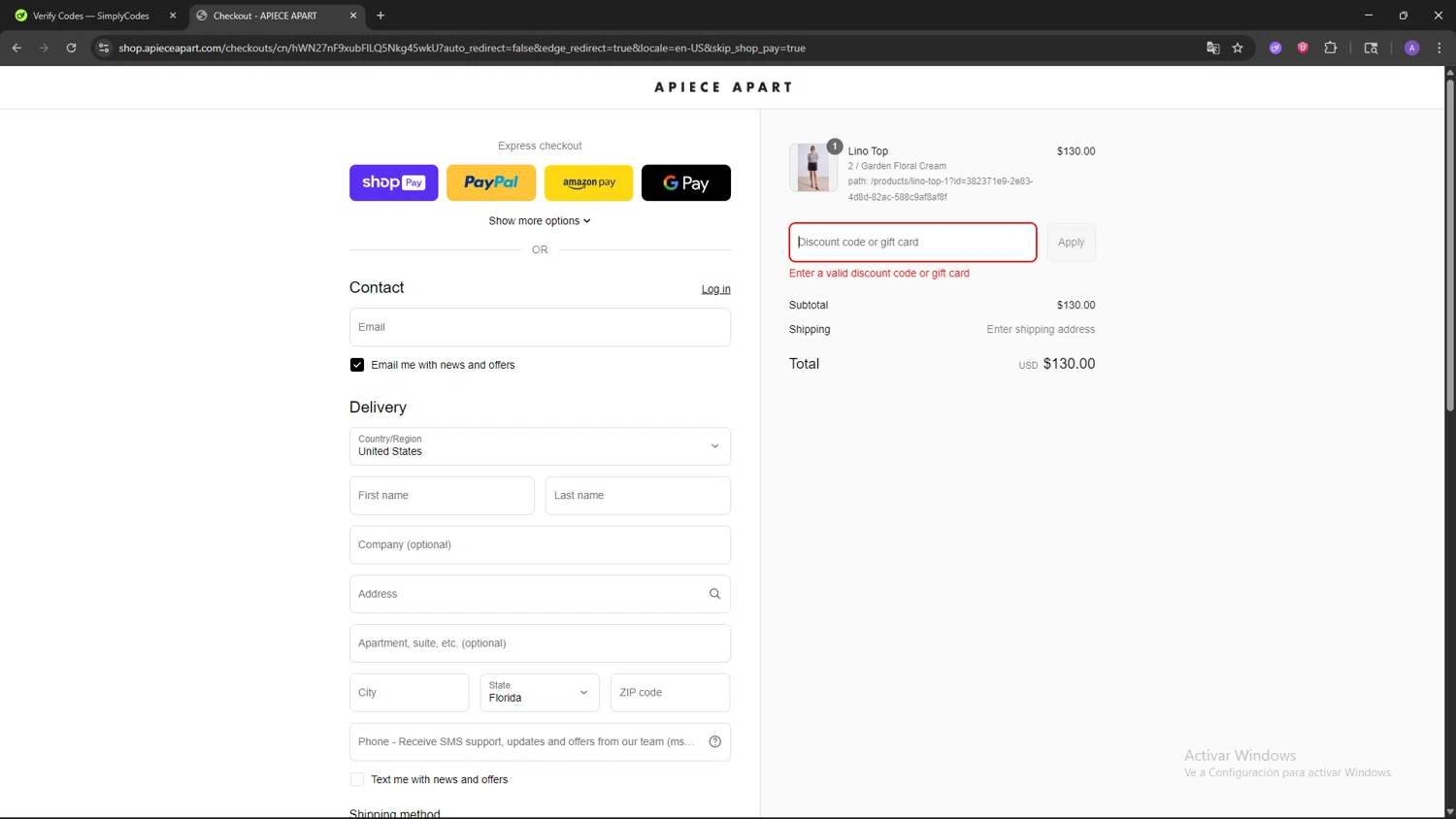
Task: Open the purple extension icon
Action: 1275,48
